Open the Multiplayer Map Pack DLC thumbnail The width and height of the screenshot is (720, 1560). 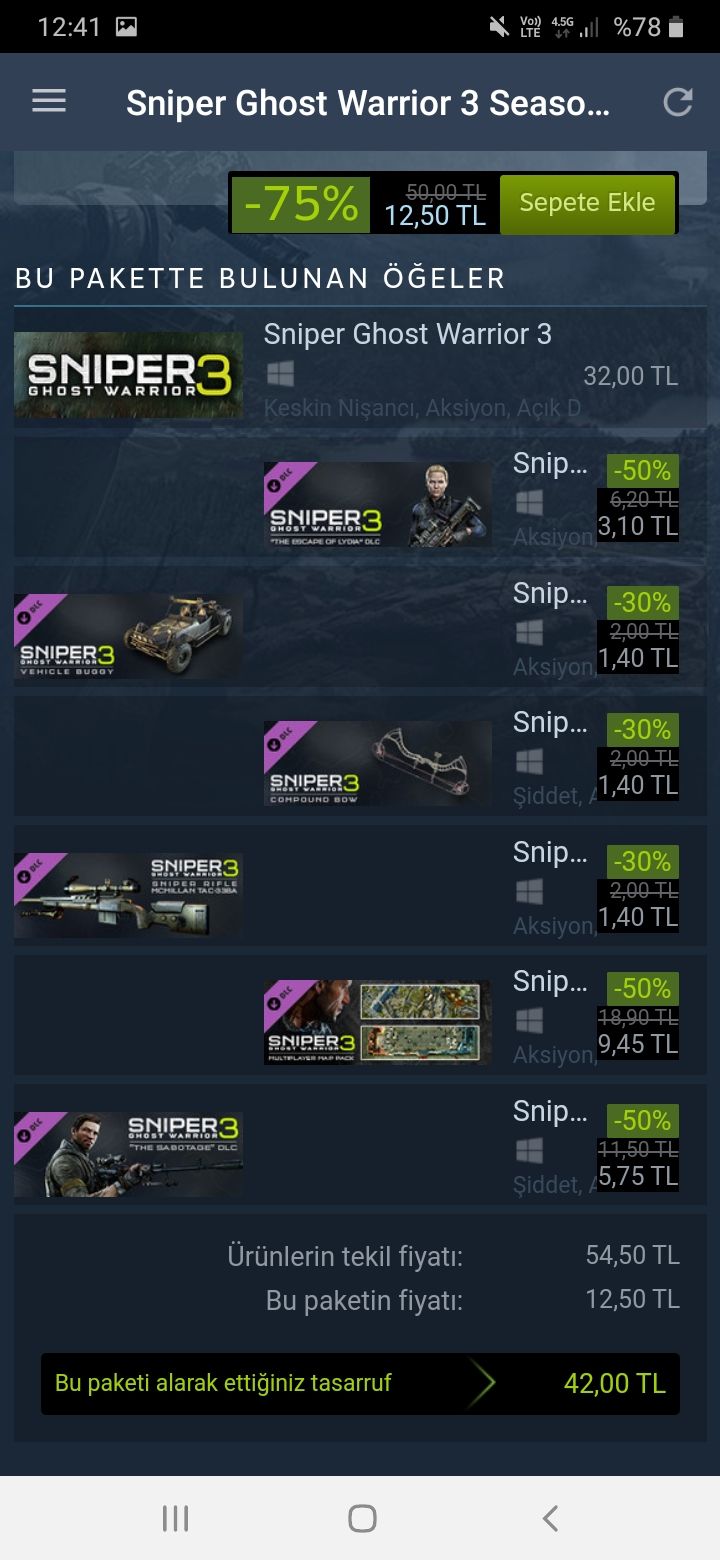click(x=378, y=1023)
